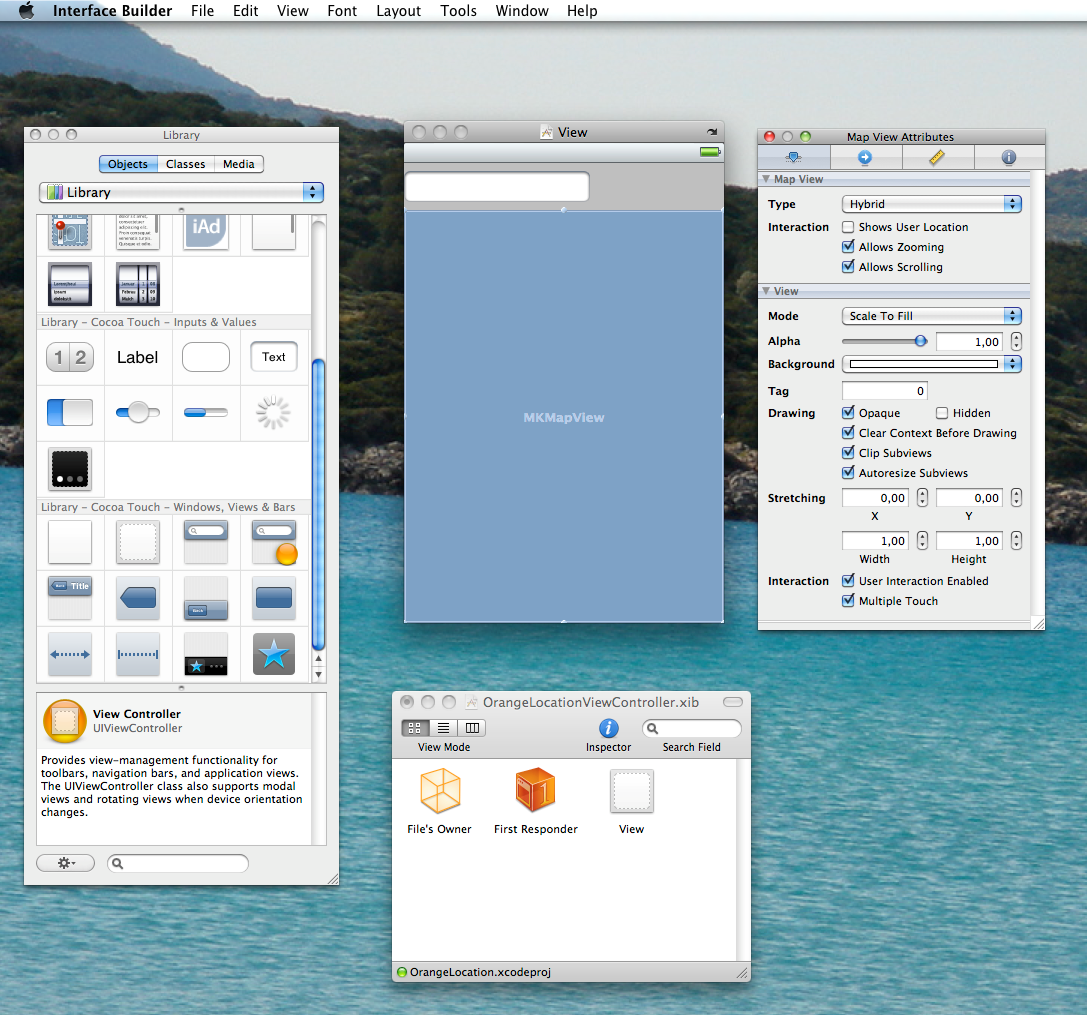Open the Connections inspector tab
Image resolution: width=1087 pixels, height=1015 pixels.
click(x=865, y=158)
